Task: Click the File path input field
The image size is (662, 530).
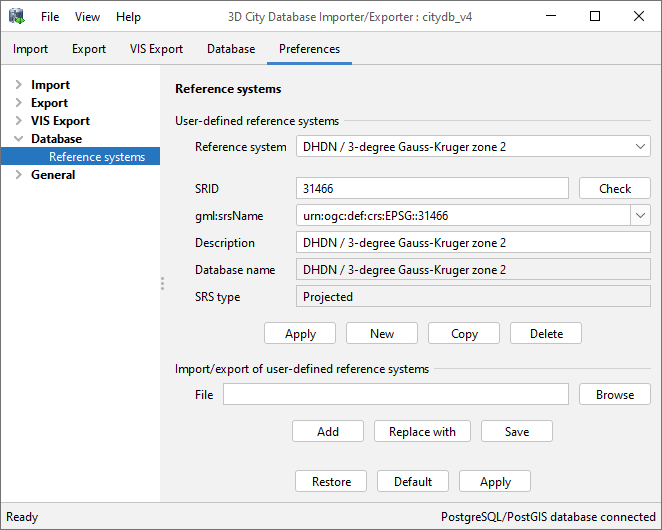Action: (x=396, y=394)
